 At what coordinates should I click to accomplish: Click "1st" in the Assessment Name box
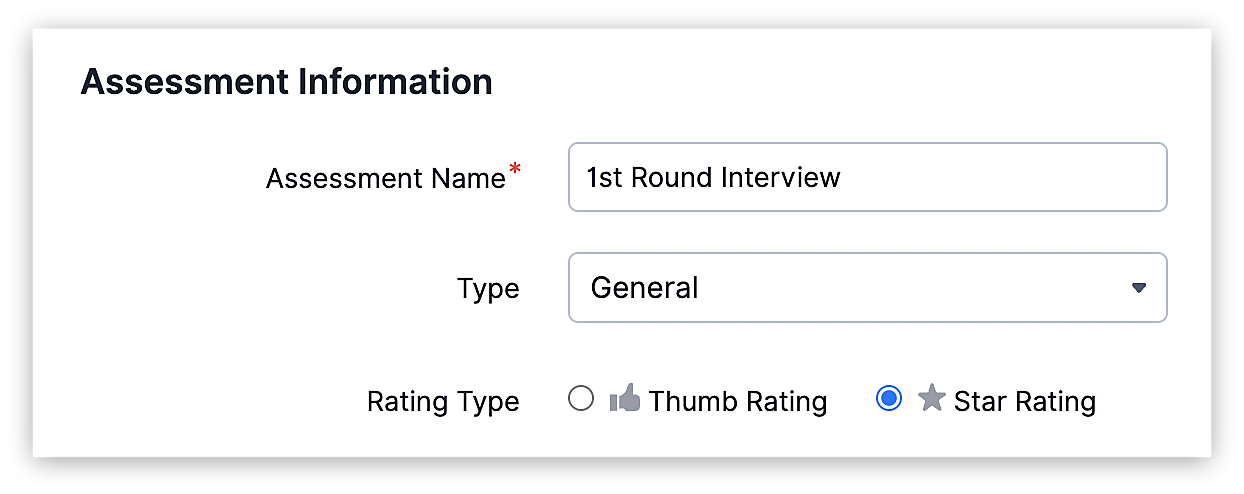[603, 177]
